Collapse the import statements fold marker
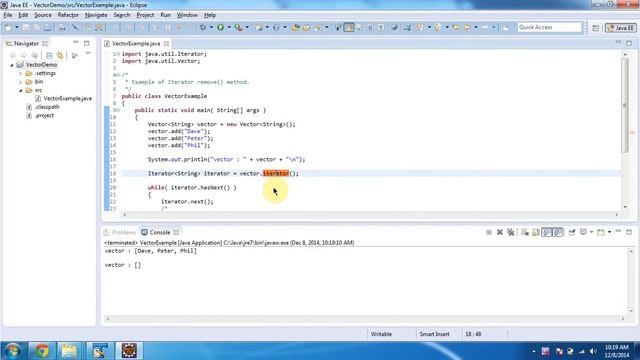The width and height of the screenshot is (640, 360). click(118, 54)
